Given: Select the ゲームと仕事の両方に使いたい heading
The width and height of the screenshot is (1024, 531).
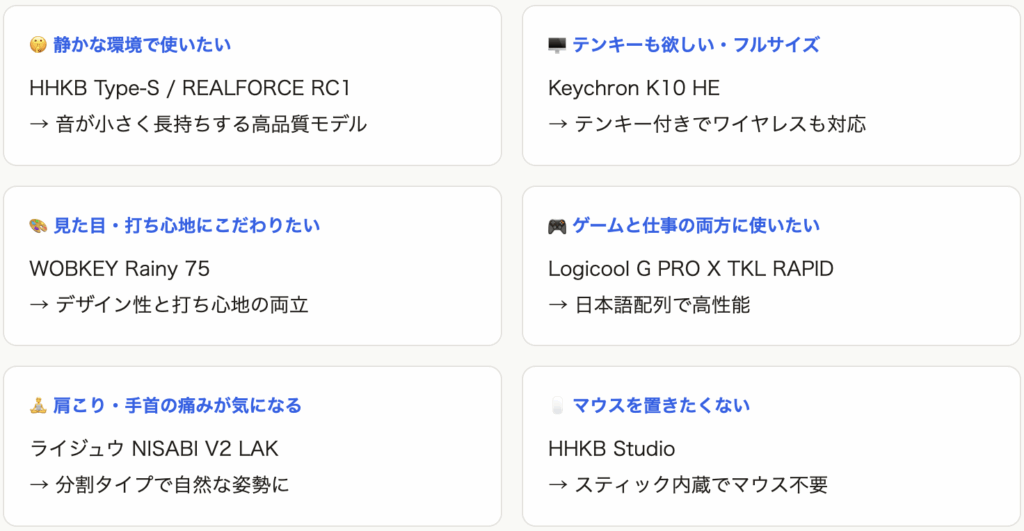Looking at the screenshot, I should point(696,226).
